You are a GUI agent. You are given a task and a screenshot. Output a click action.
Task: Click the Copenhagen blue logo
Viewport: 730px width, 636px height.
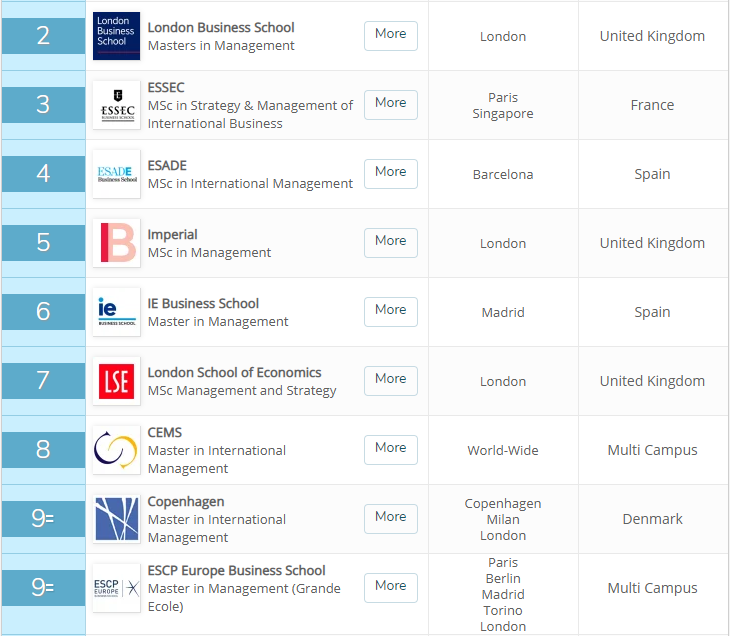[x=116, y=519]
